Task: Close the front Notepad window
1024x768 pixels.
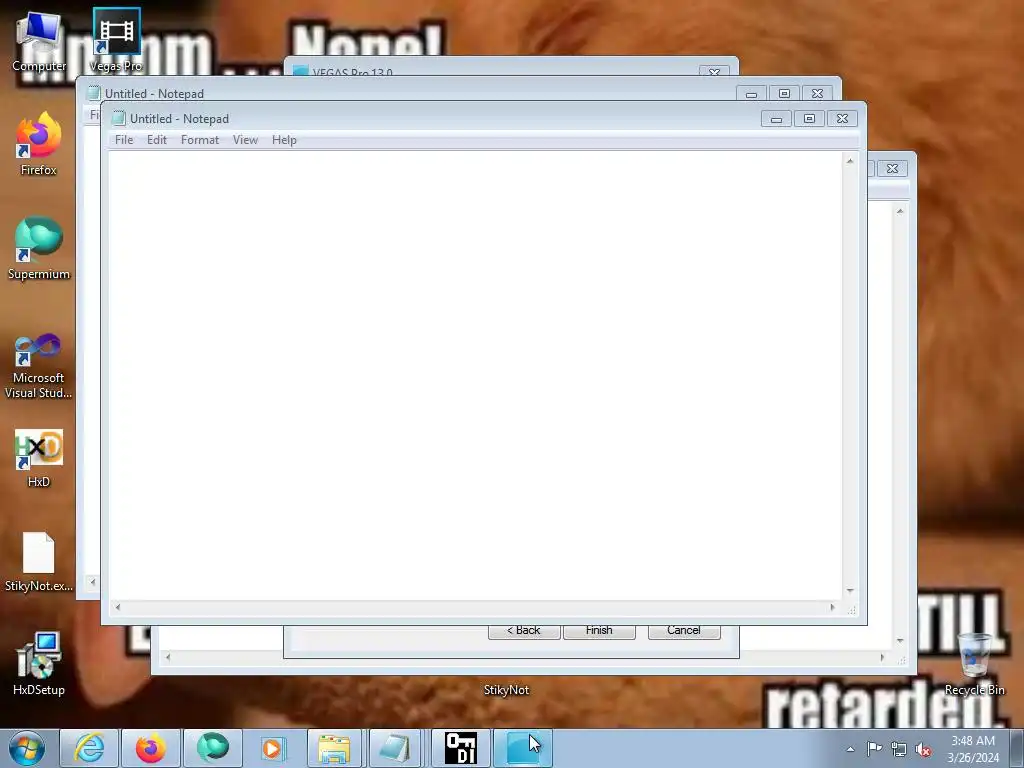Action: 842,119
